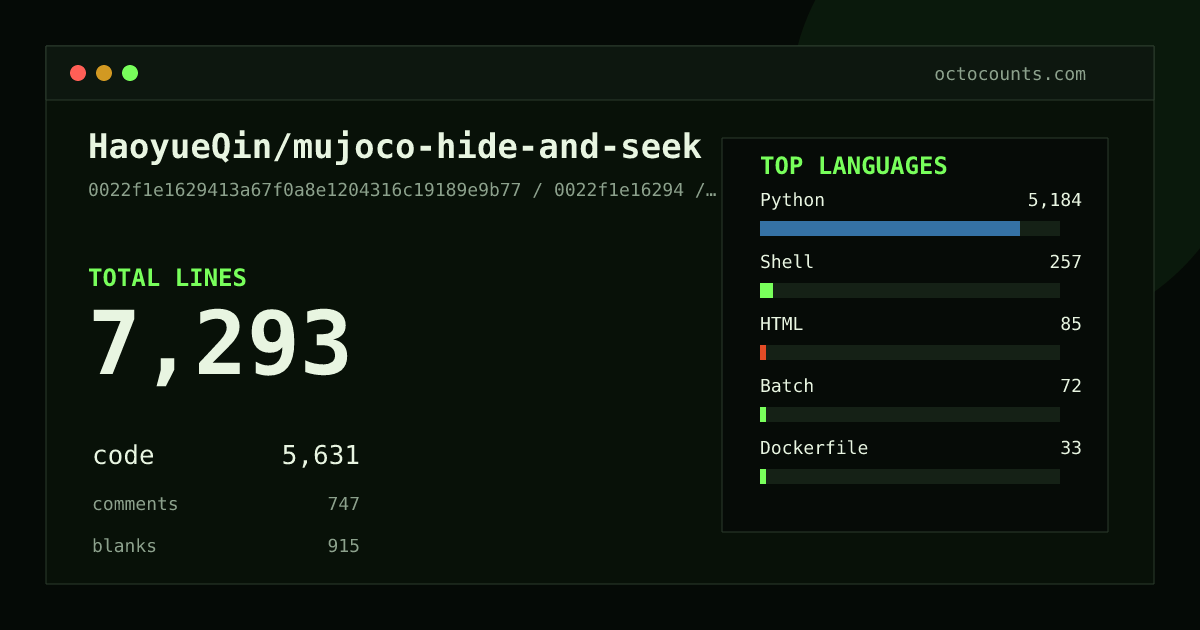This screenshot has height=630, width=1200.
Task: Select the HaoyueQin/mujoco-hide-and-seek repository title
Action: 395,147
